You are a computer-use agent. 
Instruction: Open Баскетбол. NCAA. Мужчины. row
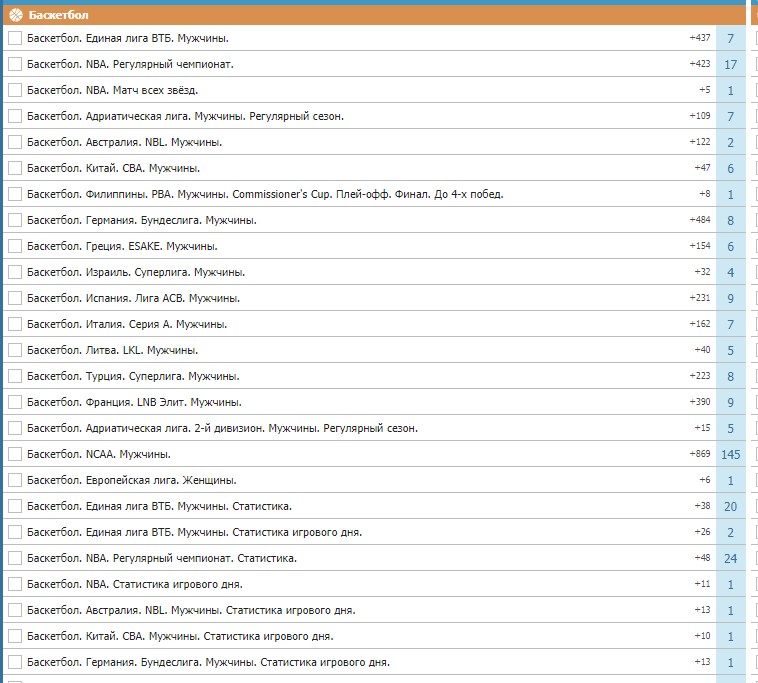(99, 454)
